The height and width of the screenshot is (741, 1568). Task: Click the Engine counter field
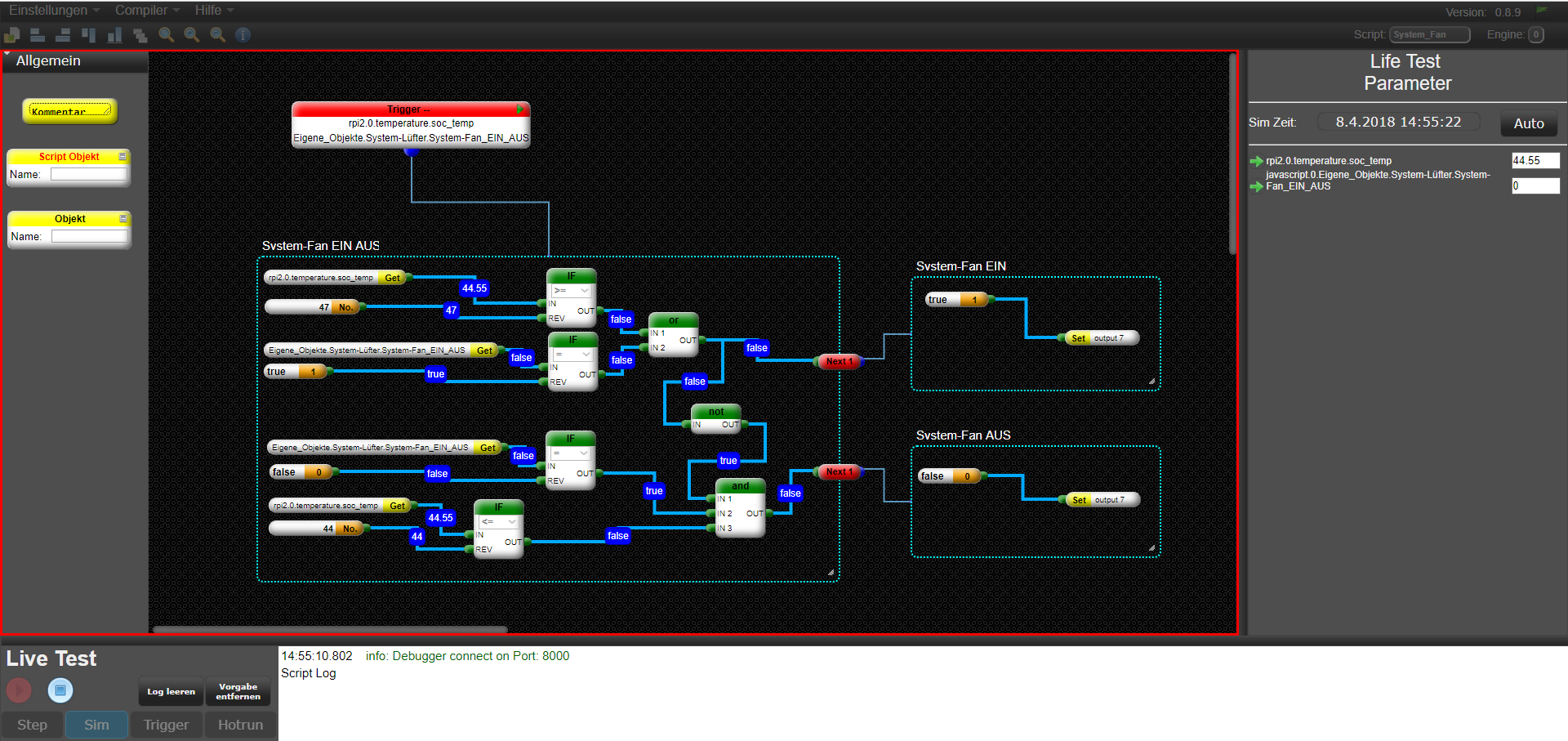tap(1536, 34)
